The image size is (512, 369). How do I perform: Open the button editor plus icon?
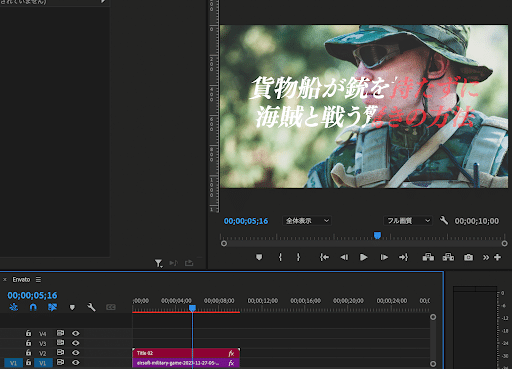coord(497,257)
